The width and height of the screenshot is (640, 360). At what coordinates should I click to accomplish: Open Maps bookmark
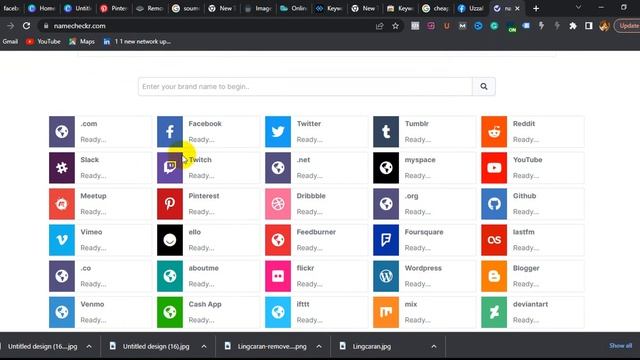[82, 41]
